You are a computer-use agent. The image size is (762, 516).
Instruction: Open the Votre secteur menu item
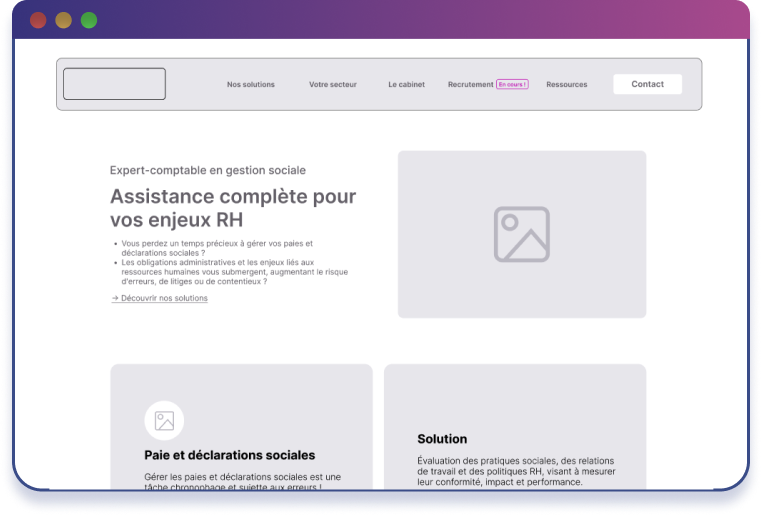click(x=333, y=85)
